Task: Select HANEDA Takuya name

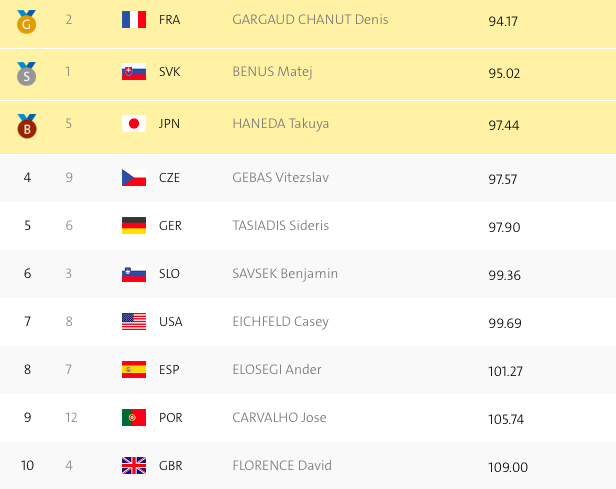Action: (280, 124)
